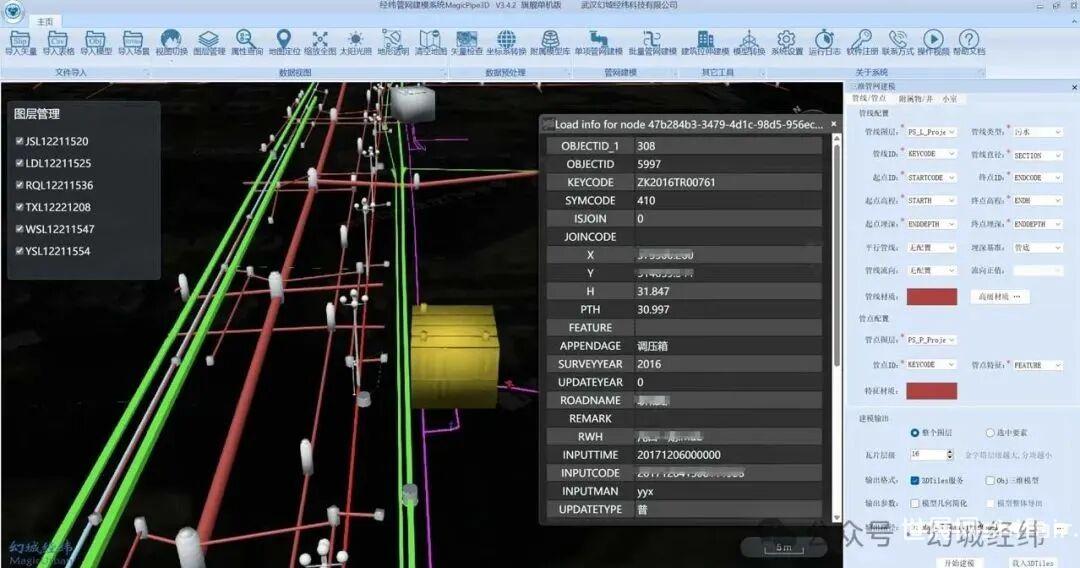
Task: Open 系统设置 system settings gear
Action: (787, 42)
